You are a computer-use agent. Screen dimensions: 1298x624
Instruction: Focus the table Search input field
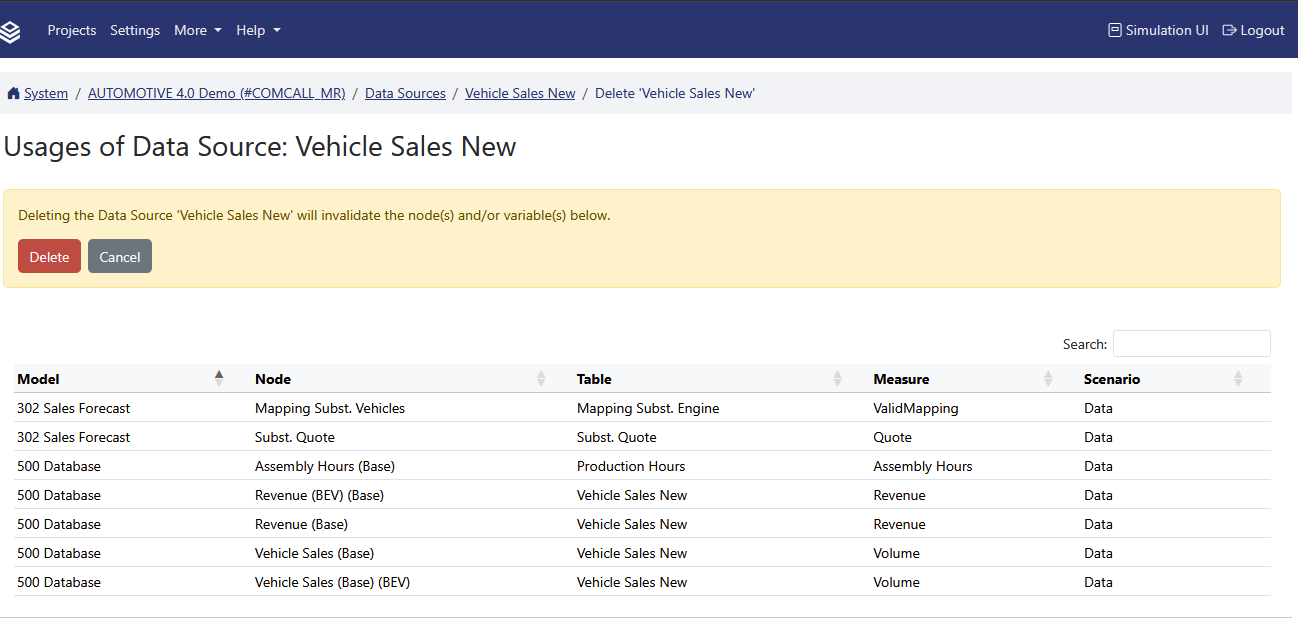pos(1191,344)
